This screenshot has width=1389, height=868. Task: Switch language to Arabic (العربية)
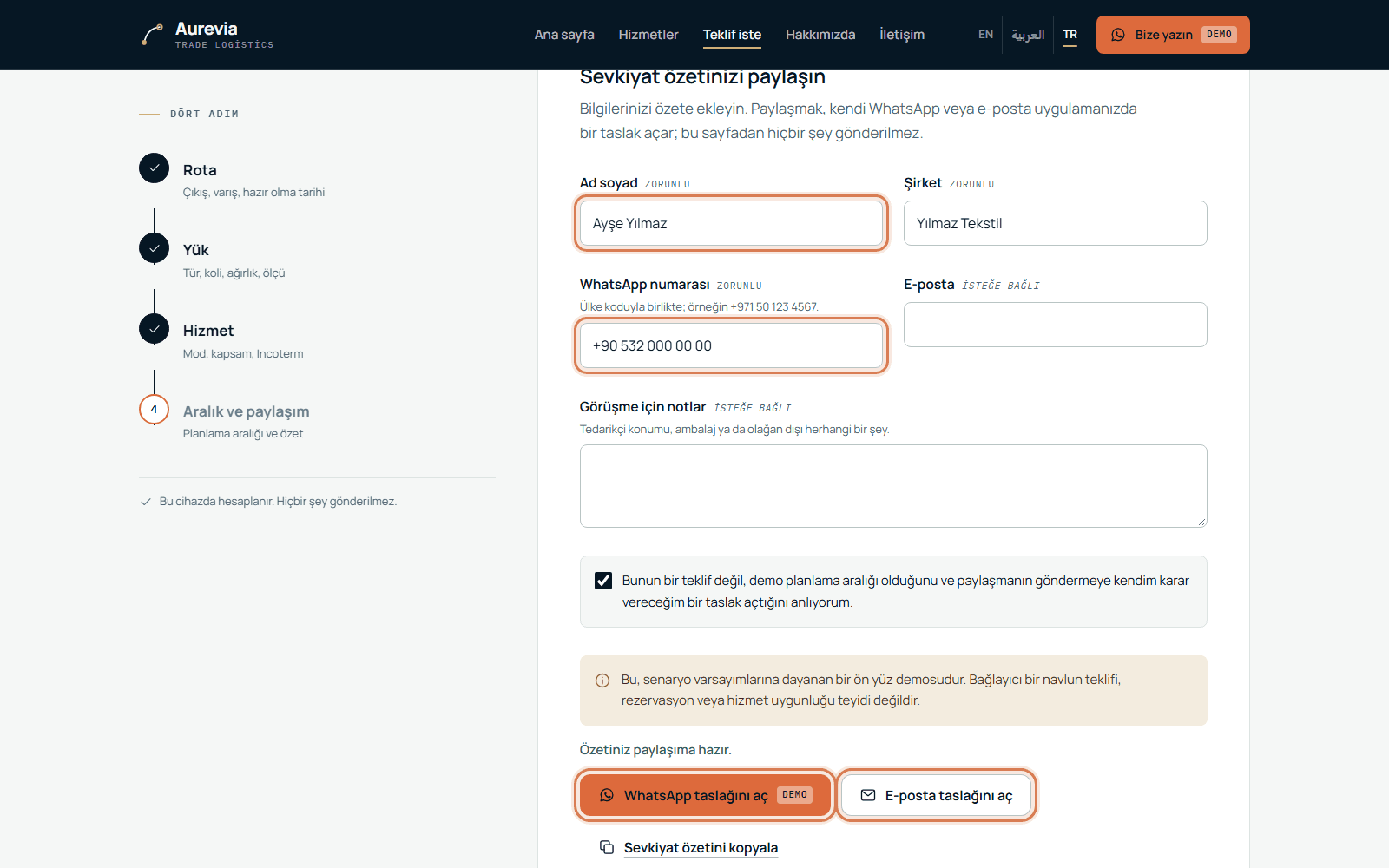pyautogui.click(x=1028, y=35)
